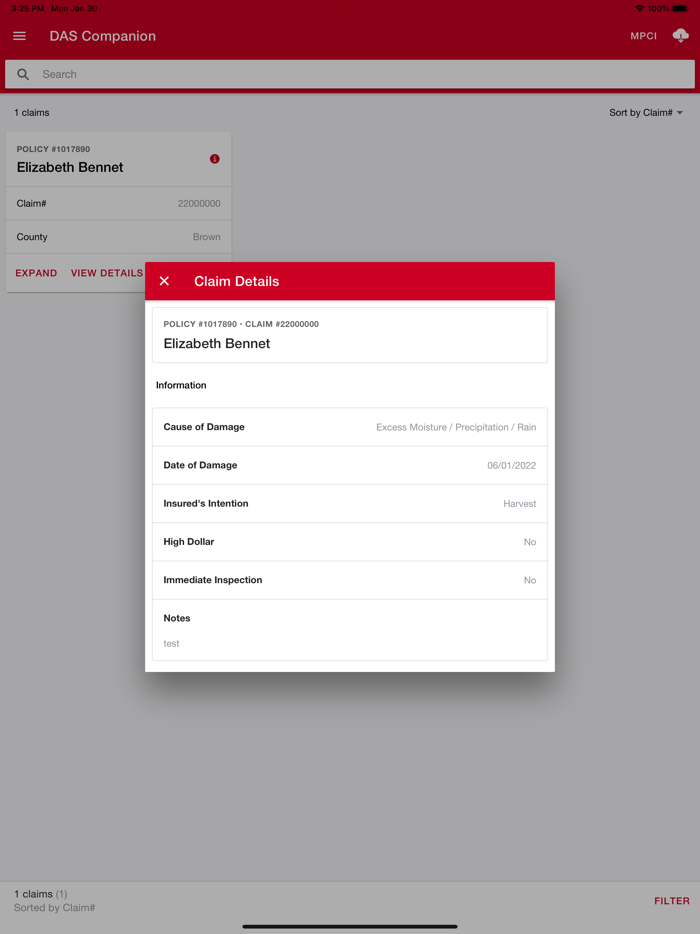Tap VIEW DETAILS on the claim card
This screenshot has height=934, width=700.
(107, 273)
